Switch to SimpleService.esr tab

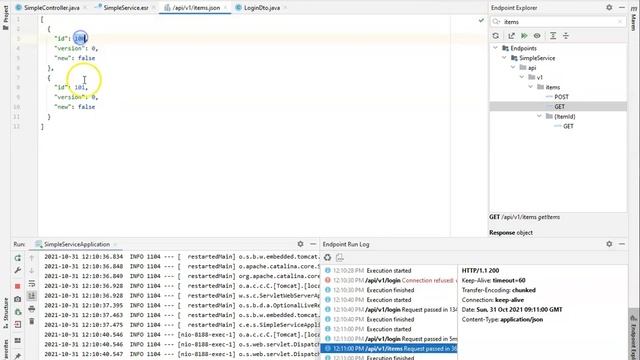click(126, 8)
